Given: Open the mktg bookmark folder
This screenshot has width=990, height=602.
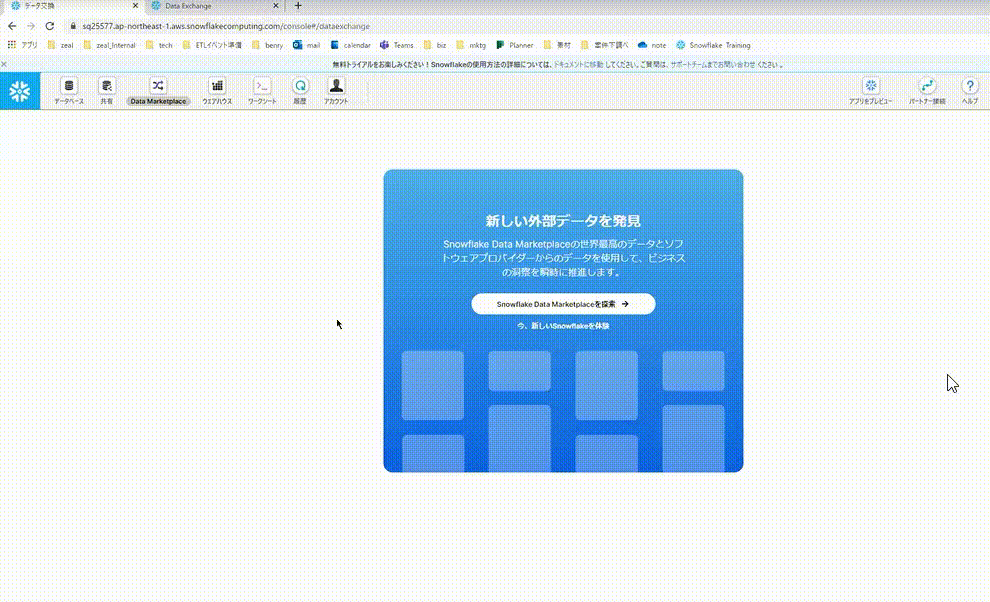Looking at the screenshot, I should pyautogui.click(x=471, y=45).
